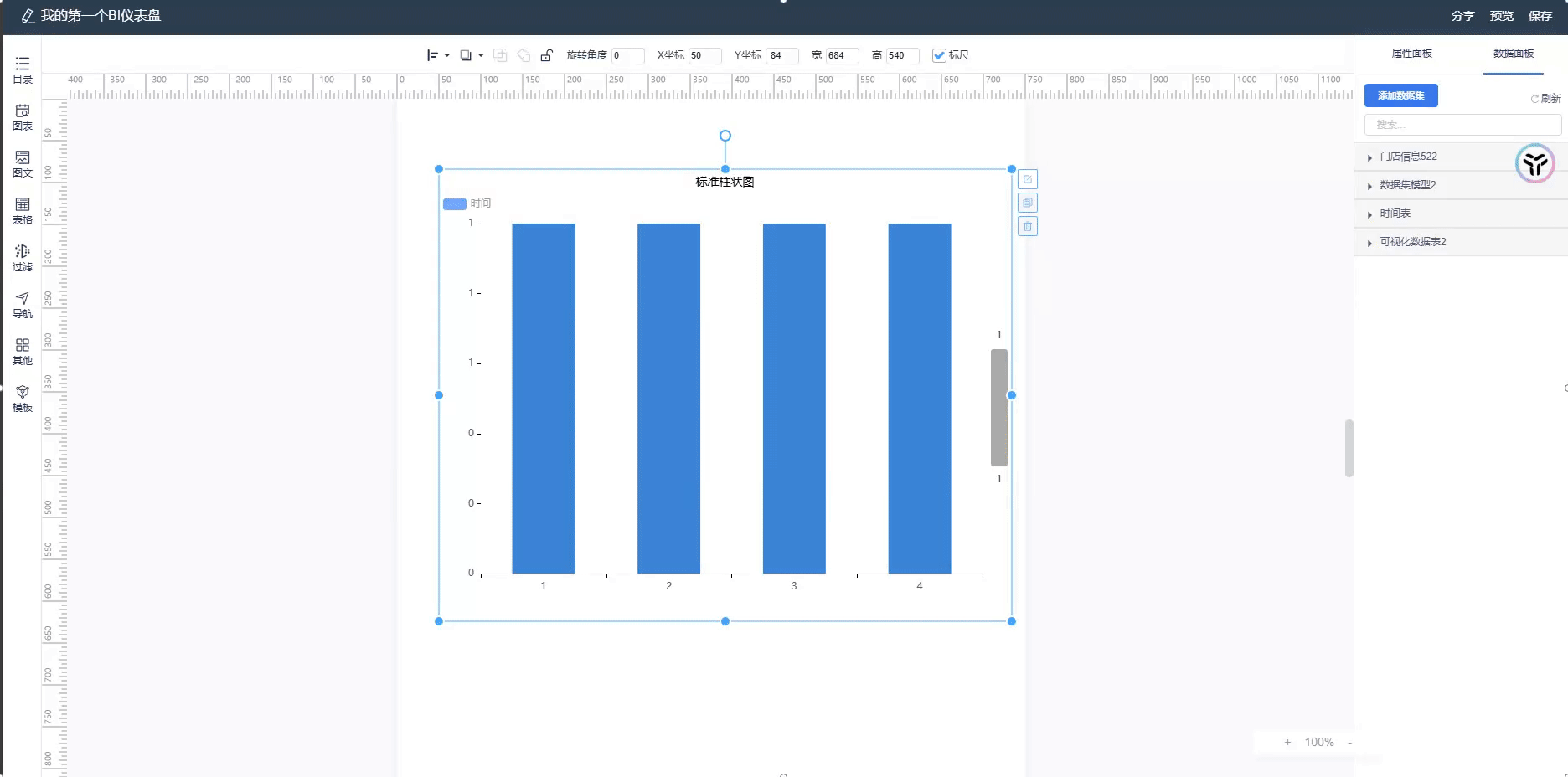The width and height of the screenshot is (1568, 777).
Task: Toggle the 时间 legend color swatch
Action: pos(454,204)
